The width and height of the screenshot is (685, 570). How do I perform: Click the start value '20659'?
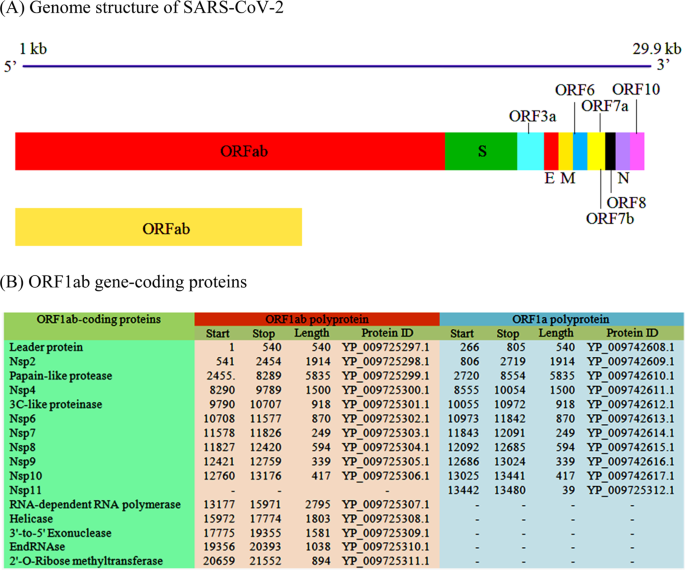(219, 561)
